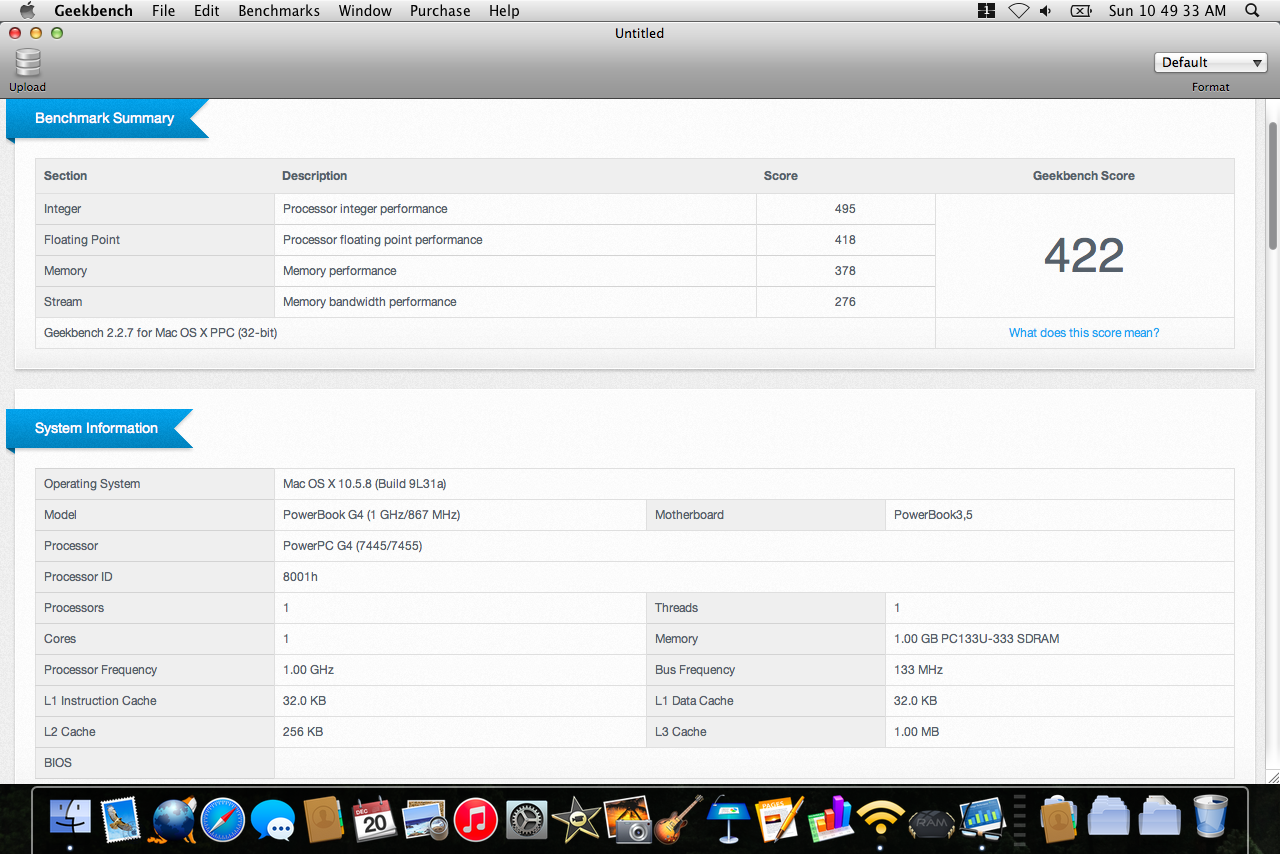This screenshot has height=854, width=1280.
Task: Open iPhoto camera icon in Dock
Action: 628,820
